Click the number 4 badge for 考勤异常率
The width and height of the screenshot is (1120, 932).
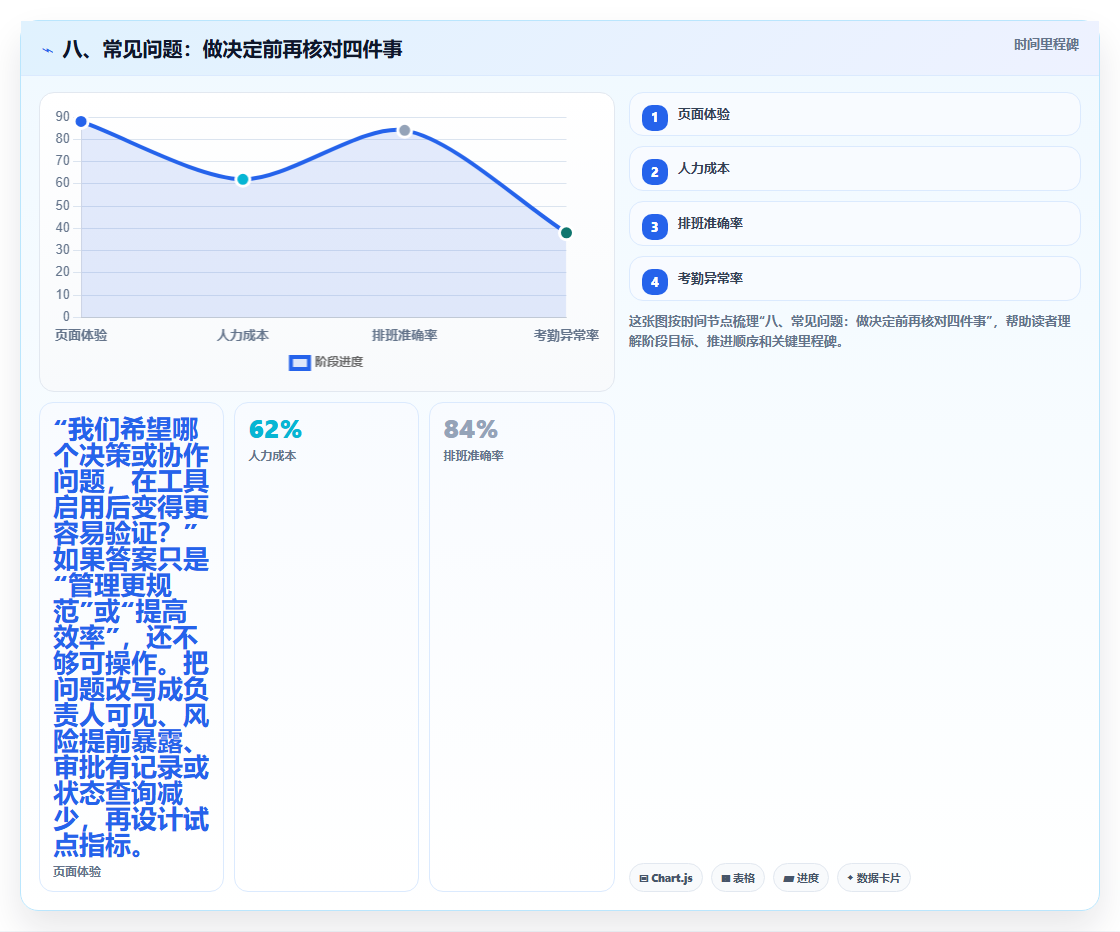(x=654, y=281)
